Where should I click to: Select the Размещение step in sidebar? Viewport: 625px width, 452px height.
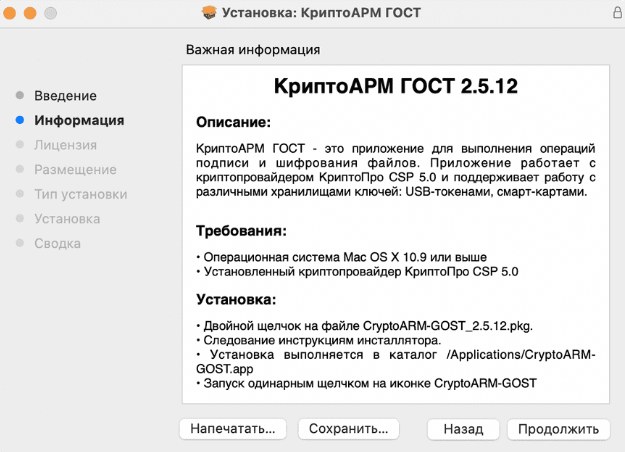75,170
